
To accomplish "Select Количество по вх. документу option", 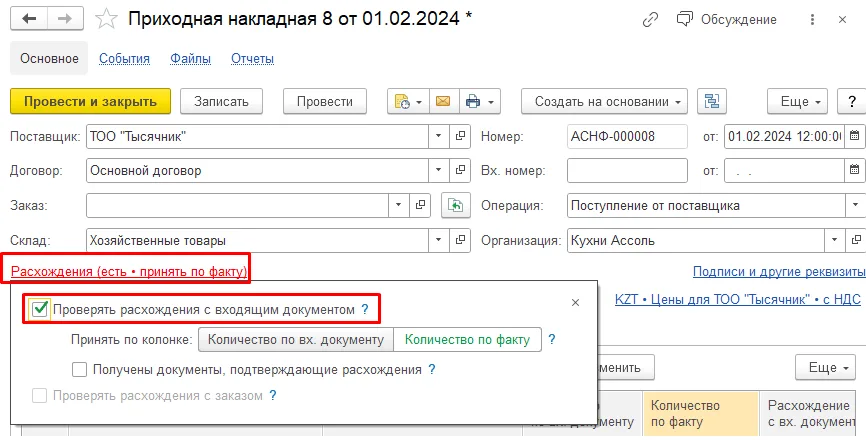I will [x=295, y=340].
